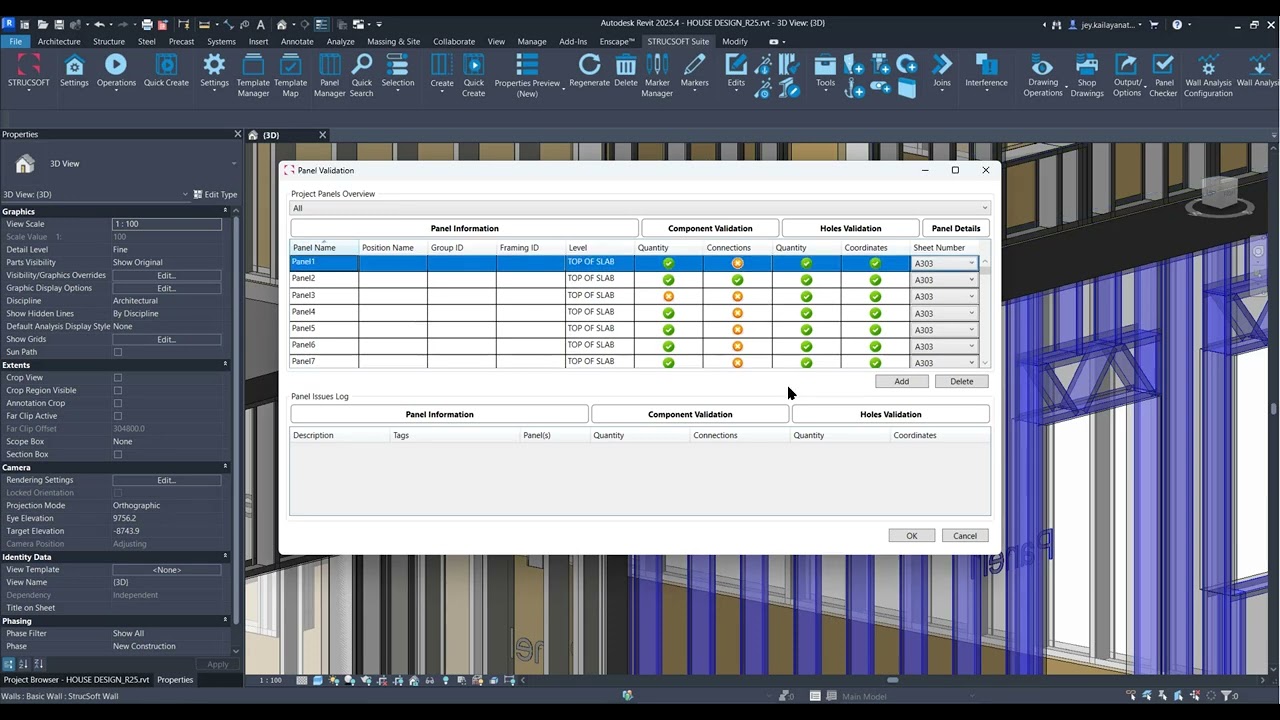
Task: Cancel the Panel Validation dialog
Action: (x=965, y=536)
